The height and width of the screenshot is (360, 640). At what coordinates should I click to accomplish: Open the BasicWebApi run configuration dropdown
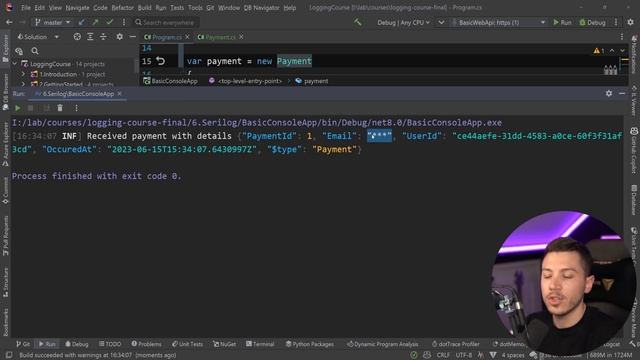point(498,22)
